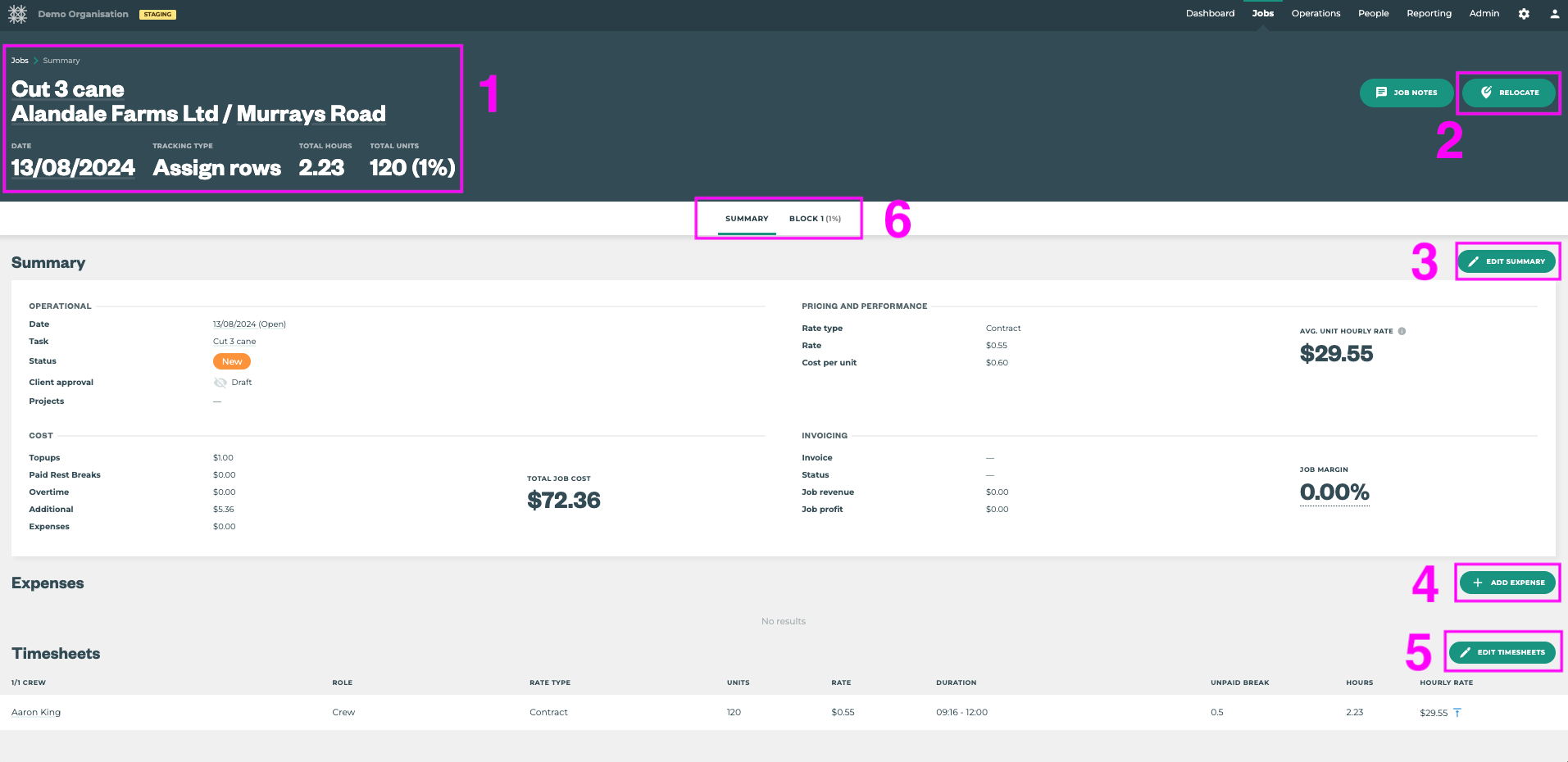Open the Dashboard menu
Image resolution: width=1568 pixels, height=762 pixels.
[1210, 13]
